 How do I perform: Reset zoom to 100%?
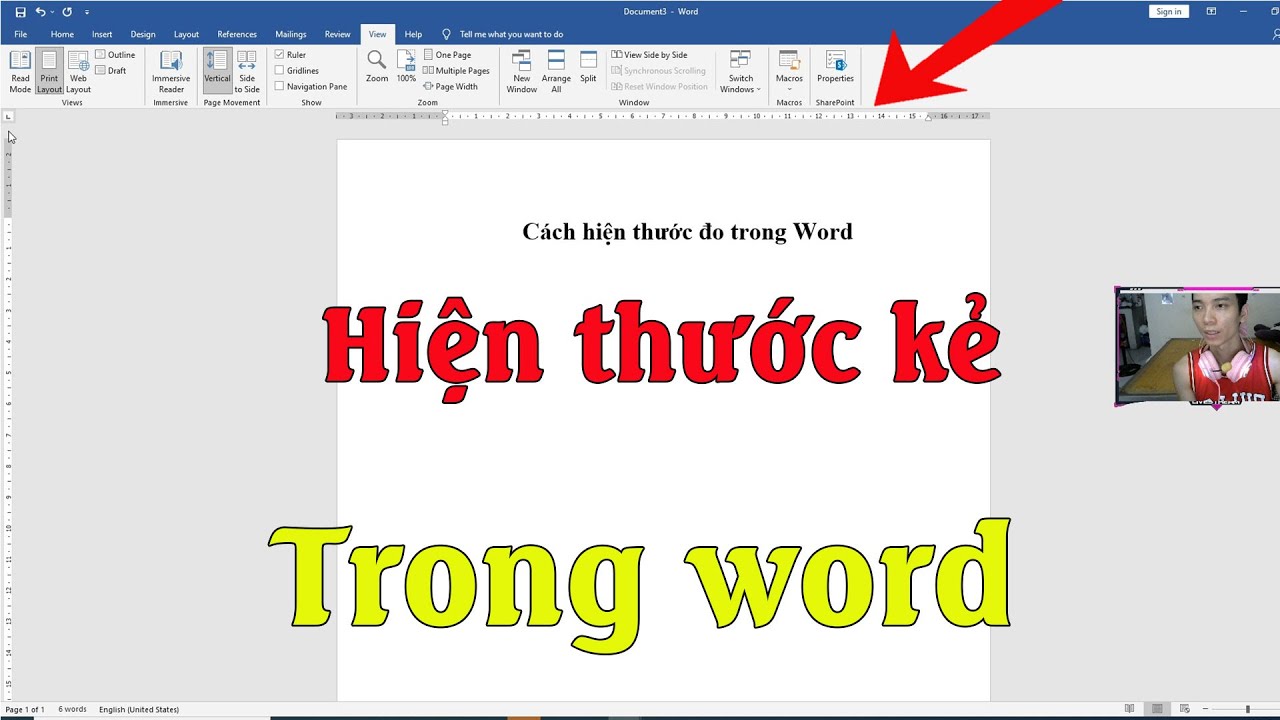tap(406, 67)
